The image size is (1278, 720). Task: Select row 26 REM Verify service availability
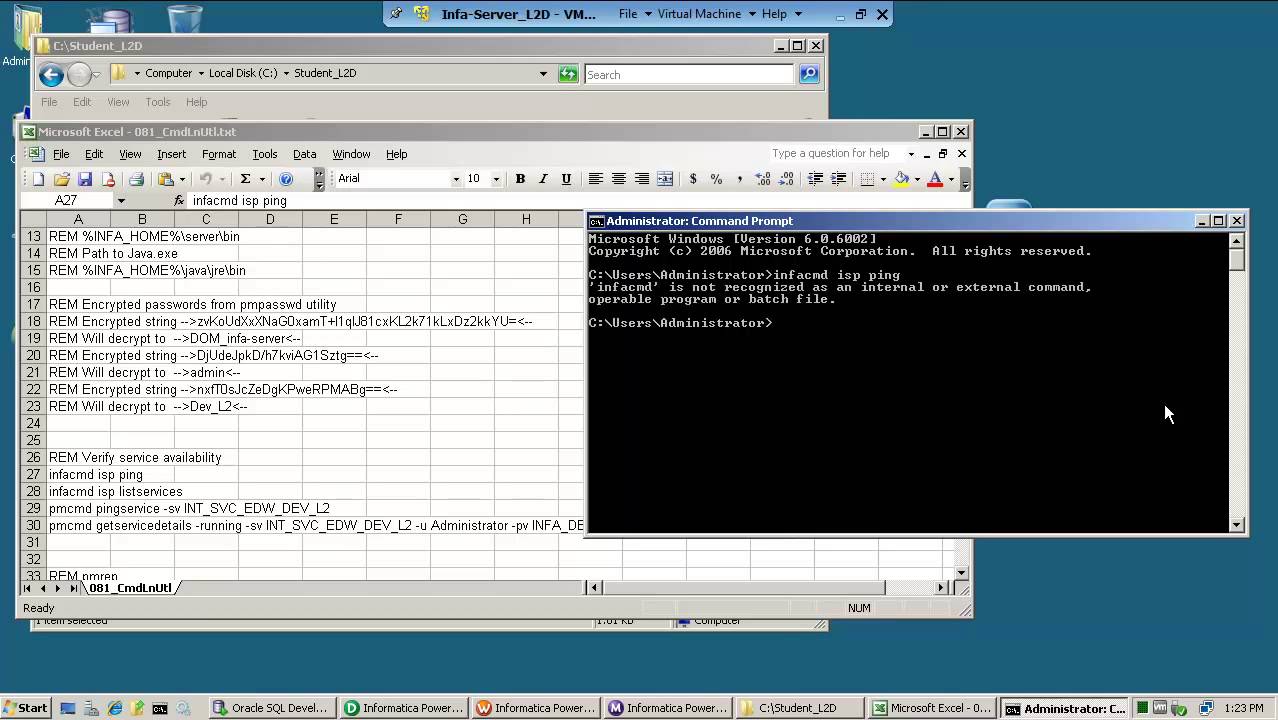click(x=33, y=458)
